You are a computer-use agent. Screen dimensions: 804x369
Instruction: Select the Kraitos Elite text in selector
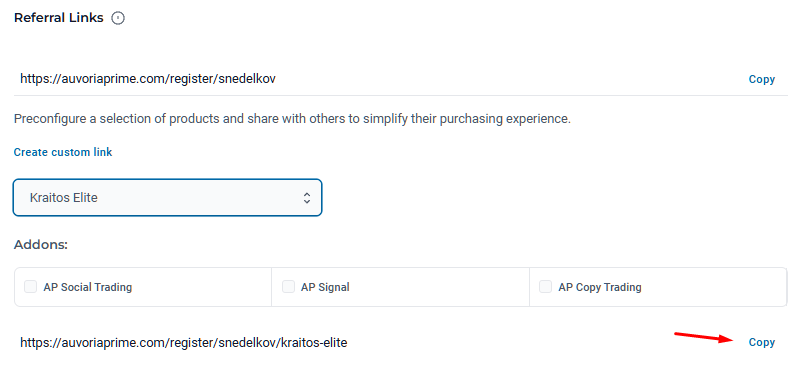point(64,198)
